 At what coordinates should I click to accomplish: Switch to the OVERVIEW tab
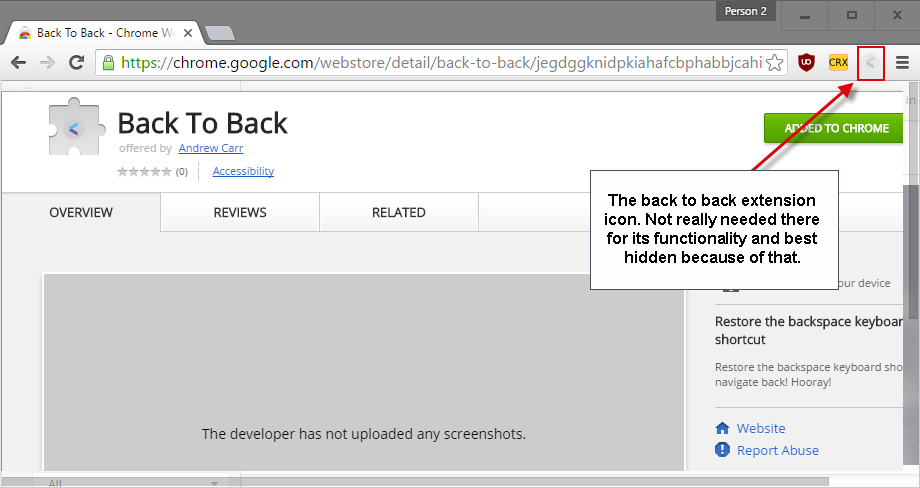[x=81, y=212]
